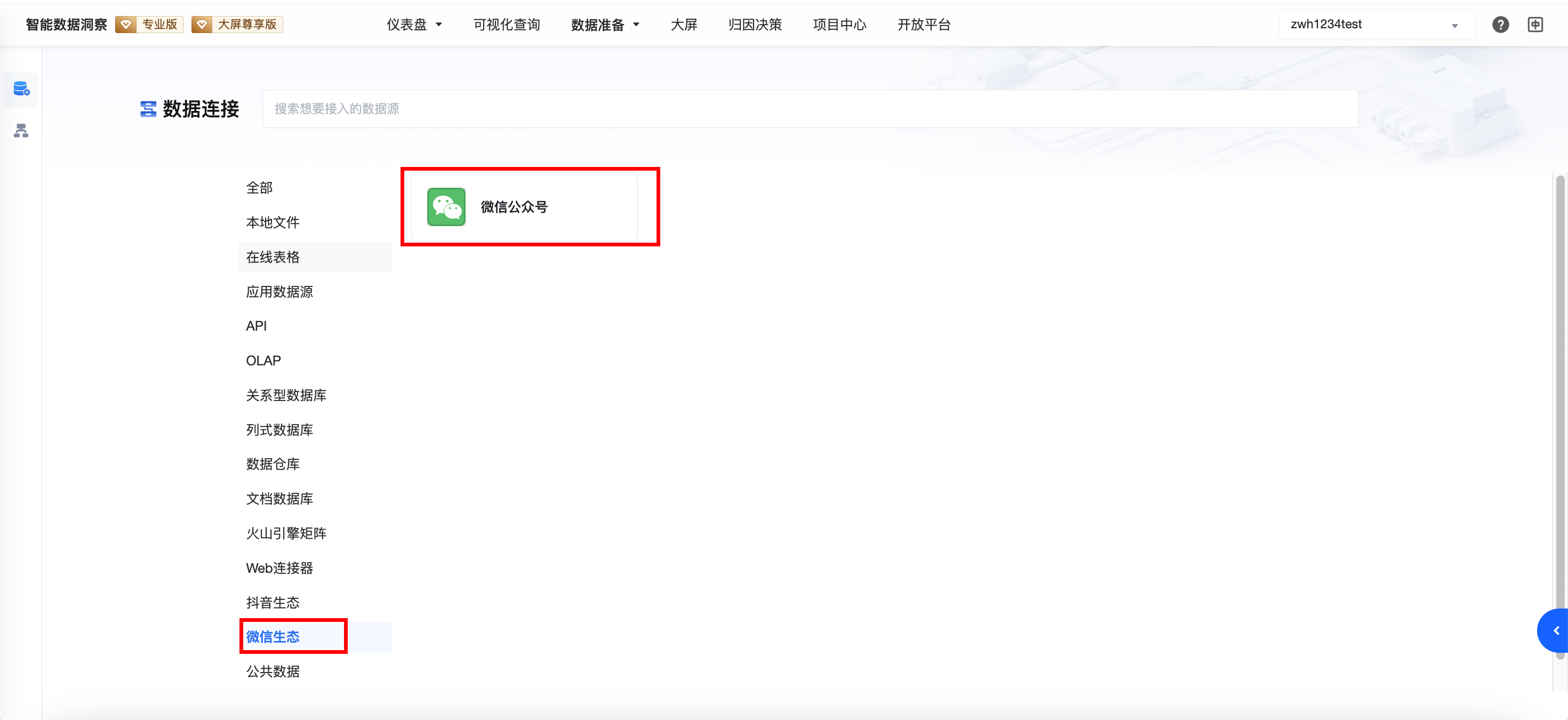The width and height of the screenshot is (1568, 720).
Task: Select the 微信公众号 data source card
Action: [524, 207]
